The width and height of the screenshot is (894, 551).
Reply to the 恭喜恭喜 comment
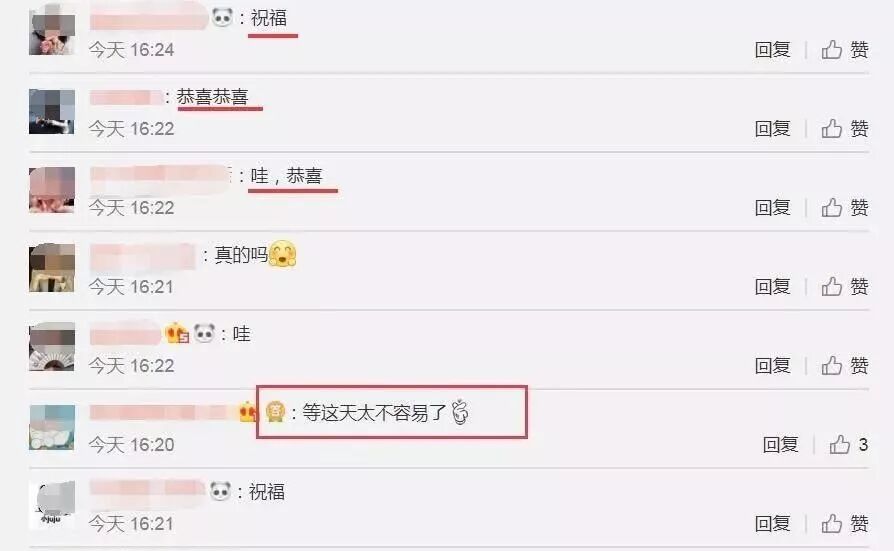point(773,128)
